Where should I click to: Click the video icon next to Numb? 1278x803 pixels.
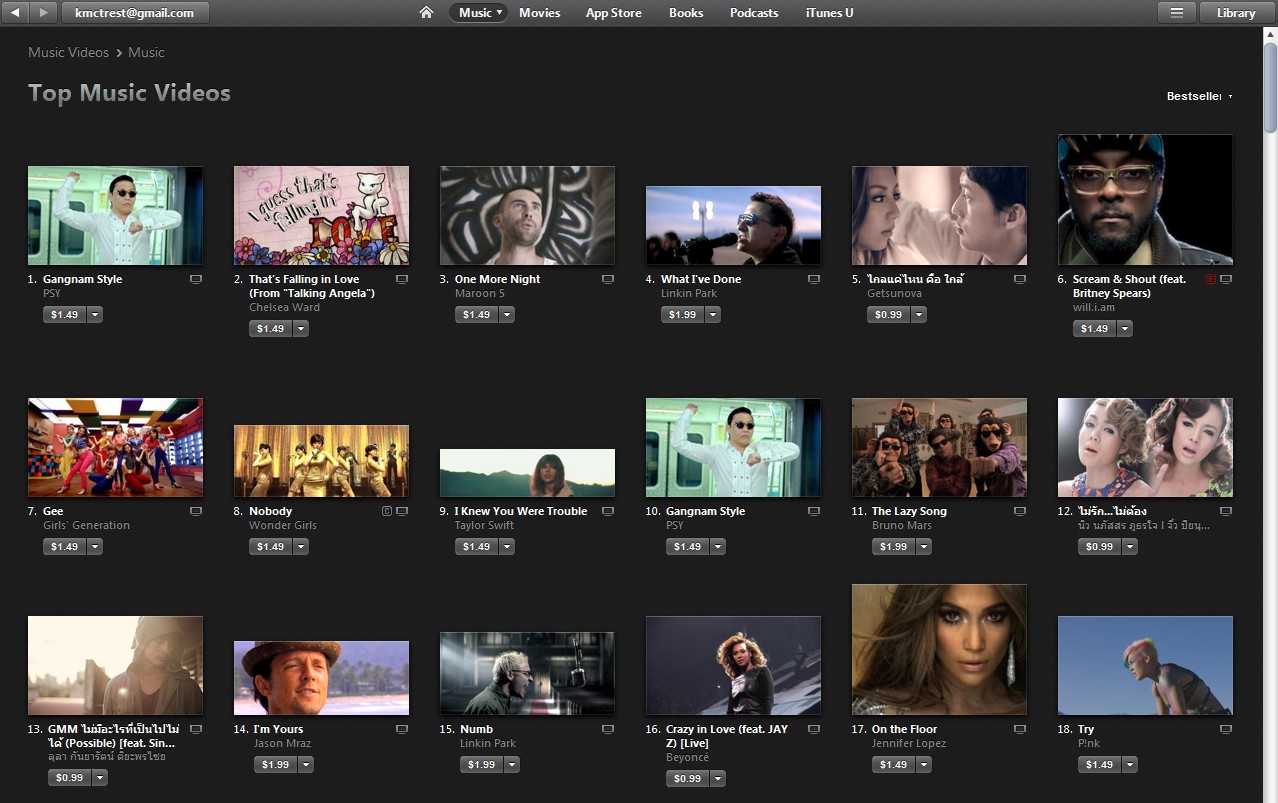(x=608, y=729)
